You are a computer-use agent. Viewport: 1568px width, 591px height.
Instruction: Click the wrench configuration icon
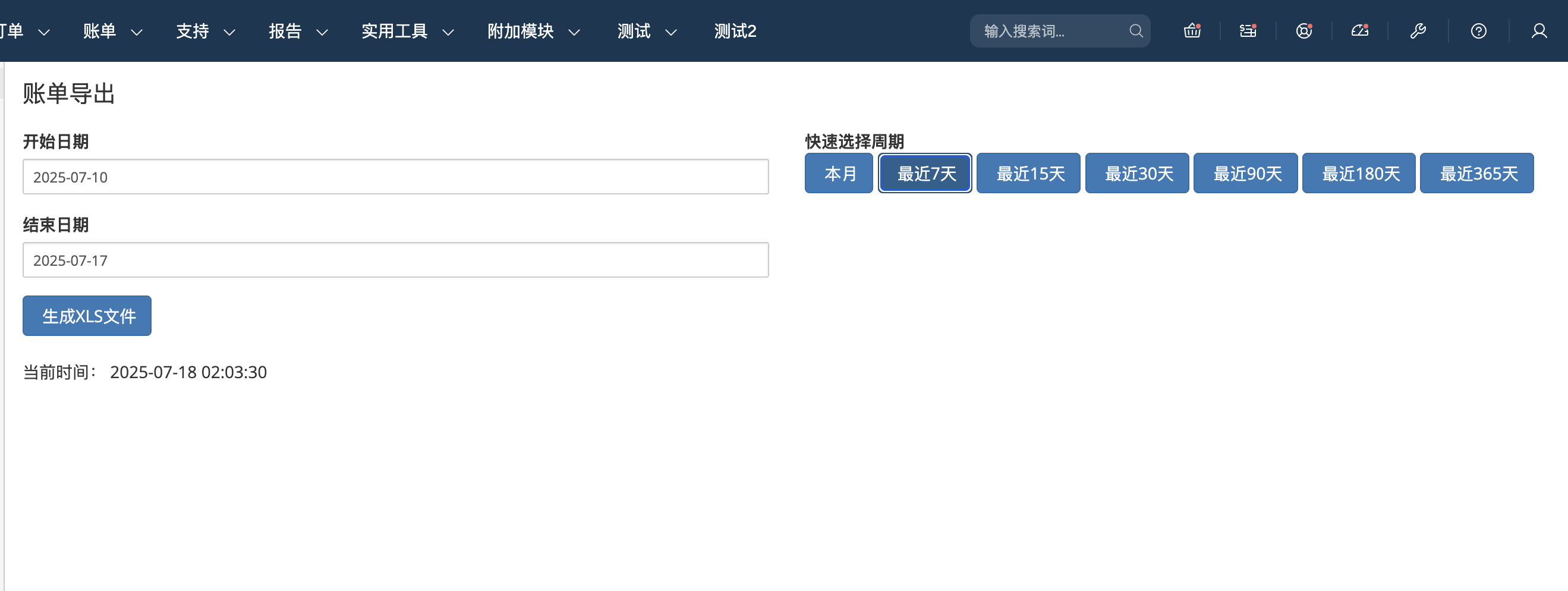click(x=1418, y=31)
